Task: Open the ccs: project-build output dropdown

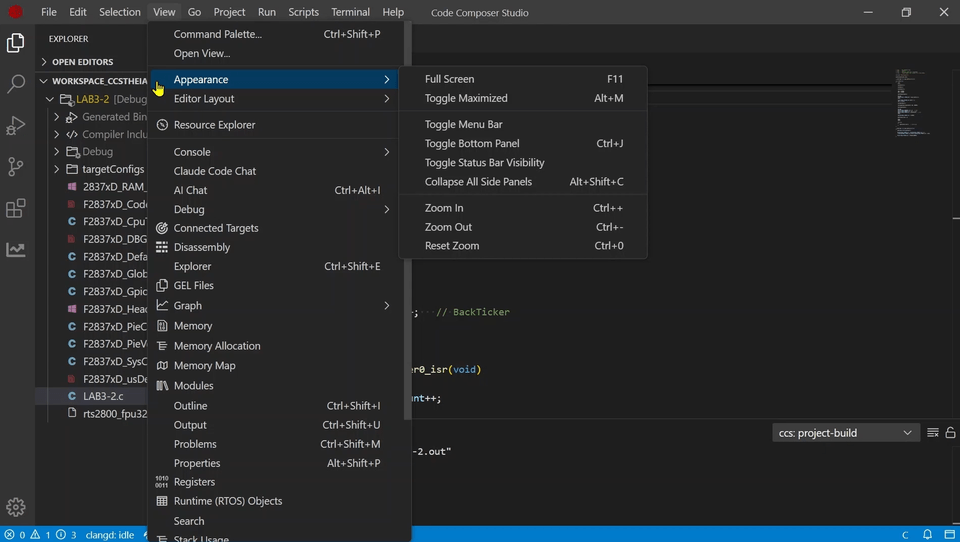Action: [x=845, y=433]
